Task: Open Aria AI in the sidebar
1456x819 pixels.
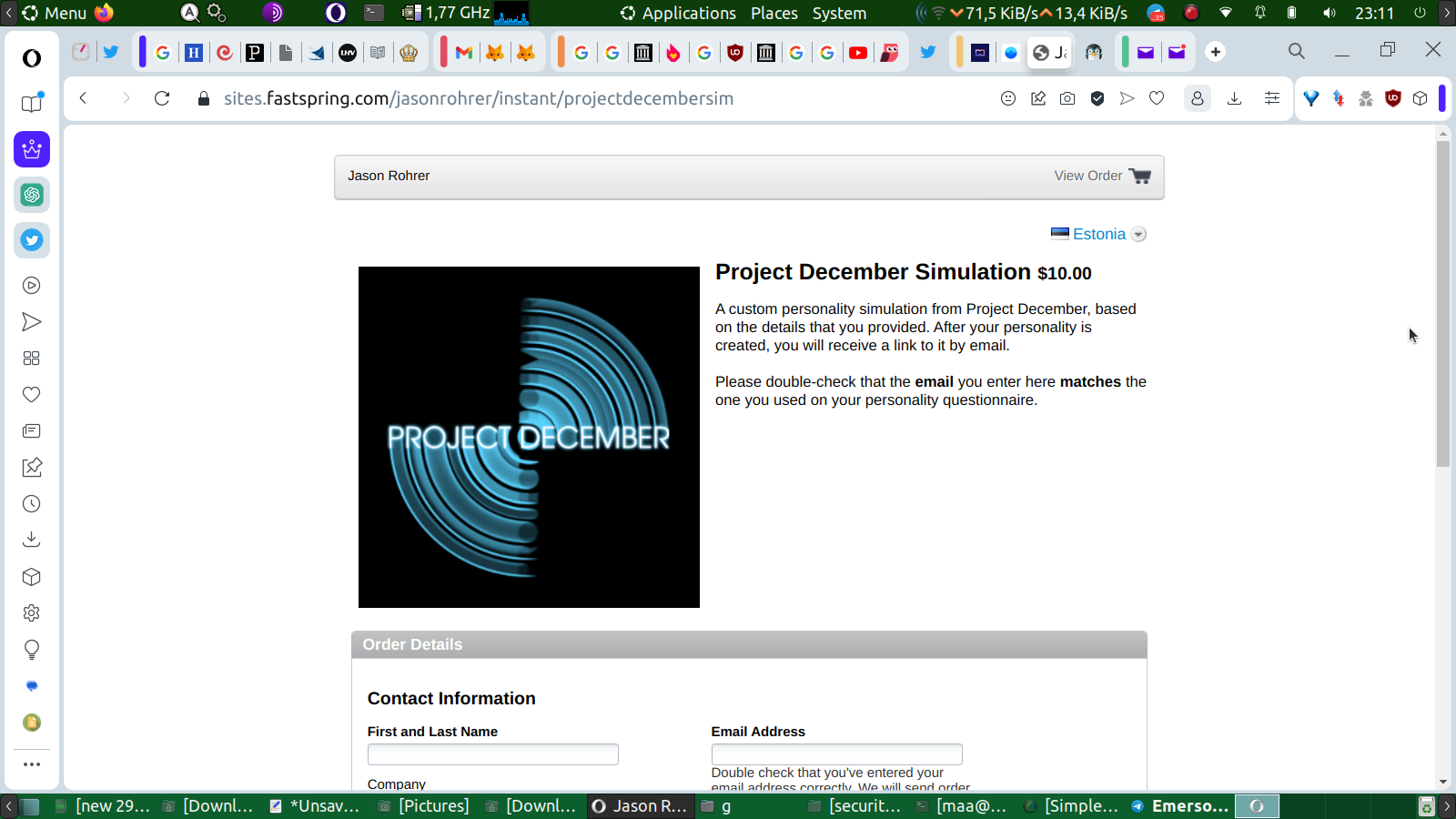Action: point(32,149)
